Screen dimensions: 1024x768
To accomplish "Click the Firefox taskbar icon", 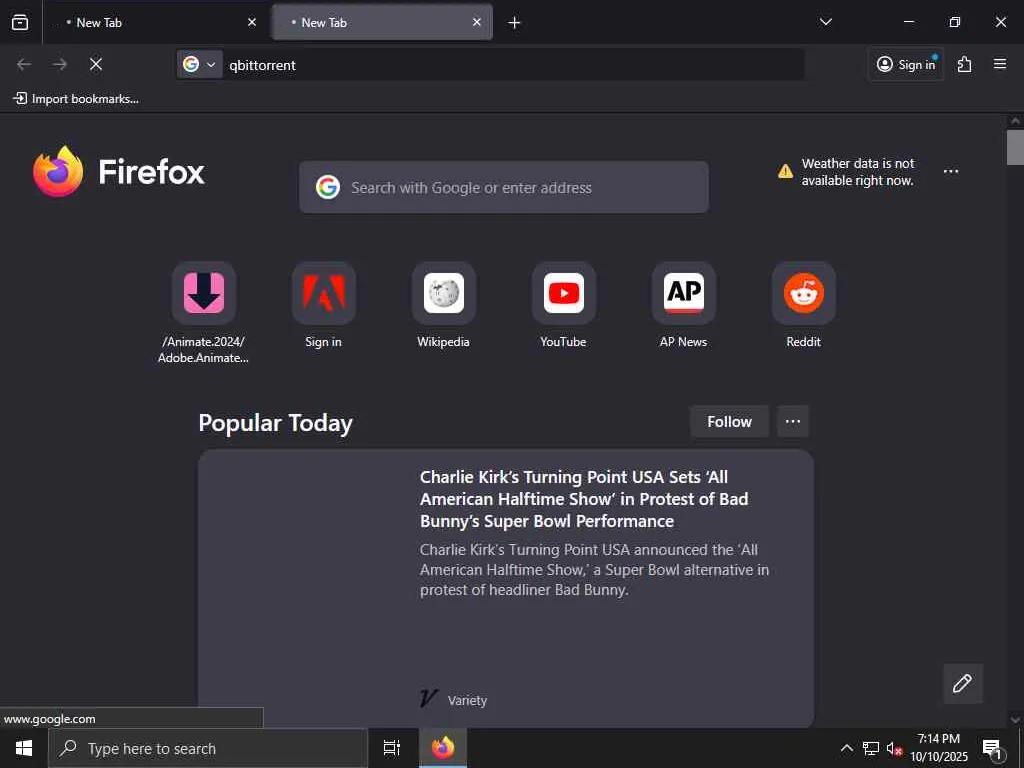I will tap(443, 748).
